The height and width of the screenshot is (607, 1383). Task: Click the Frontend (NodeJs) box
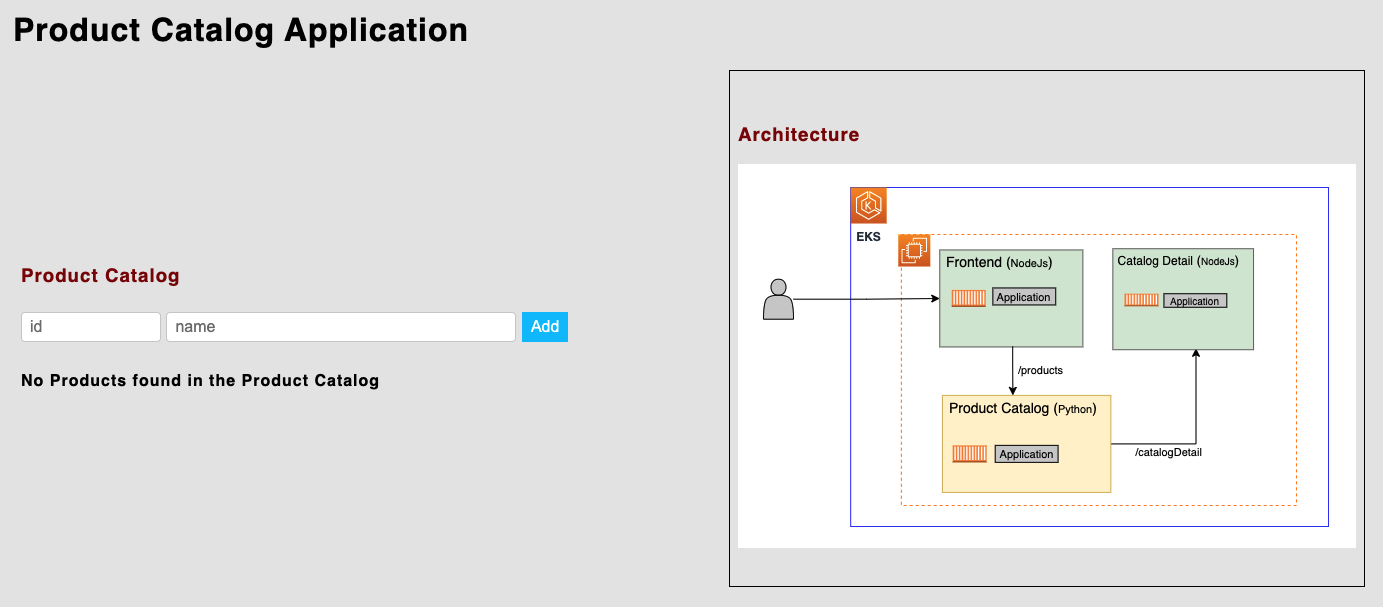(x=1010, y=297)
